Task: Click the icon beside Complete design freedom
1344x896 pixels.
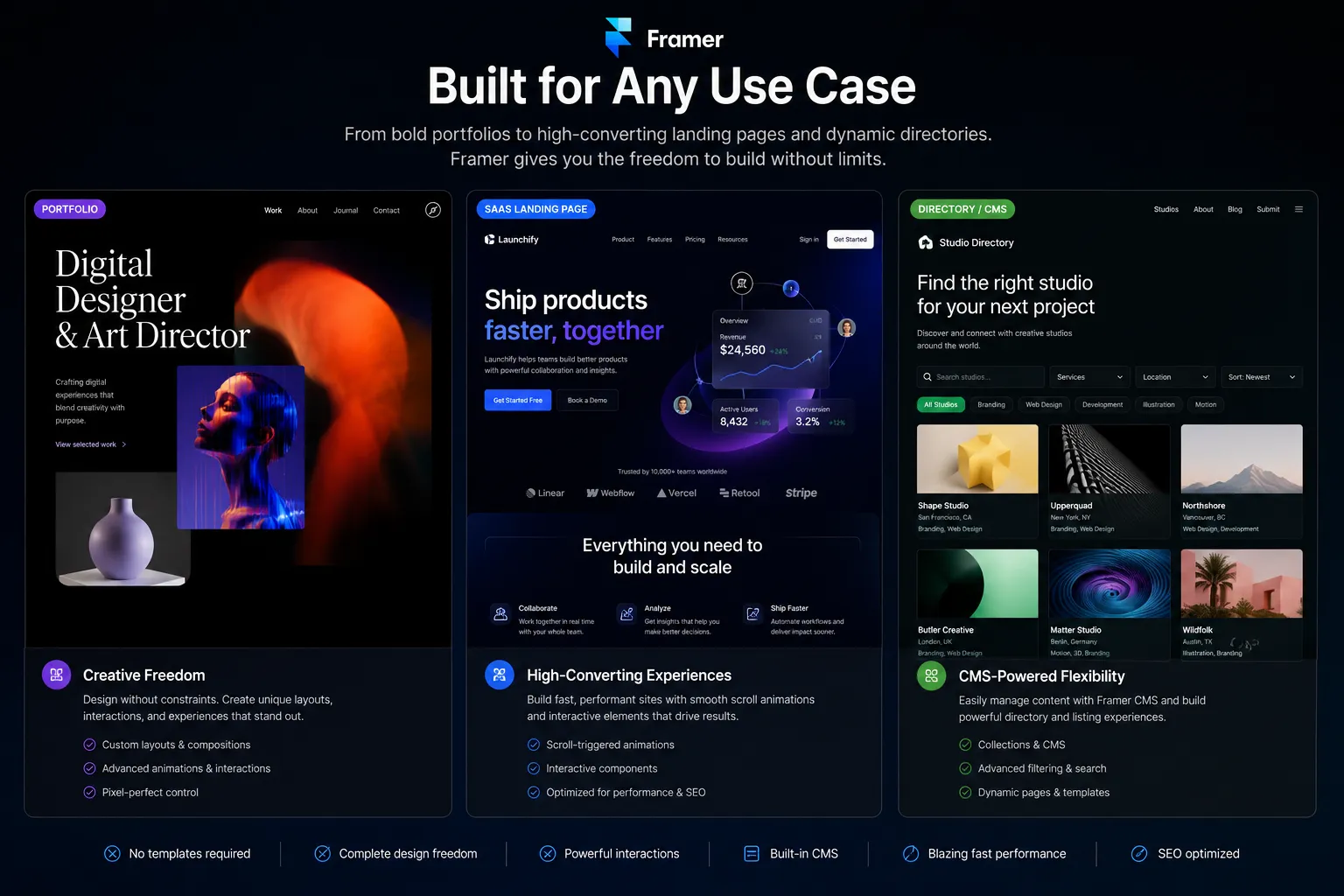Action: pos(322,853)
